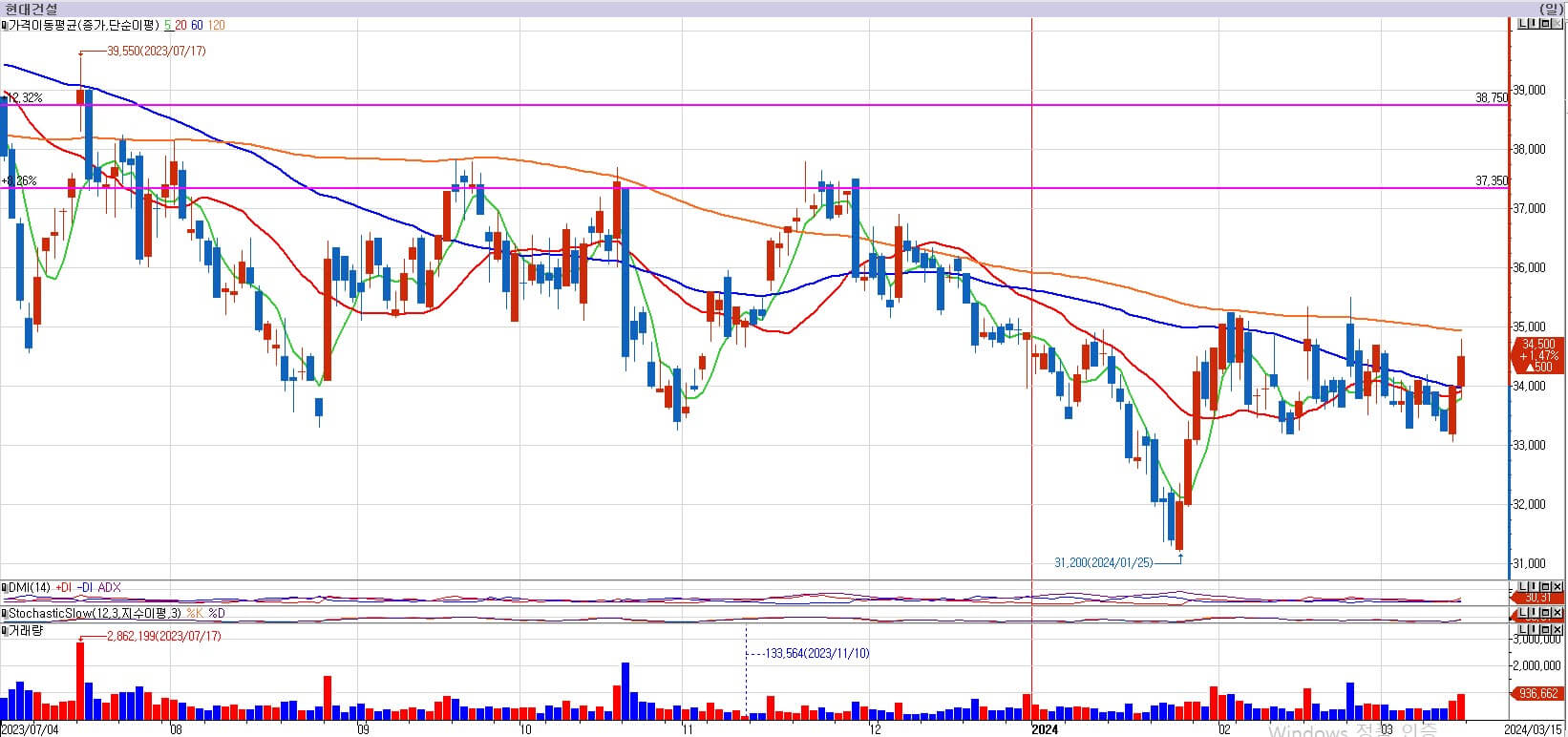Click the 08 month marker on the time axis
This screenshot has height=737, width=1568.
pyautogui.click(x=176, y=729)
